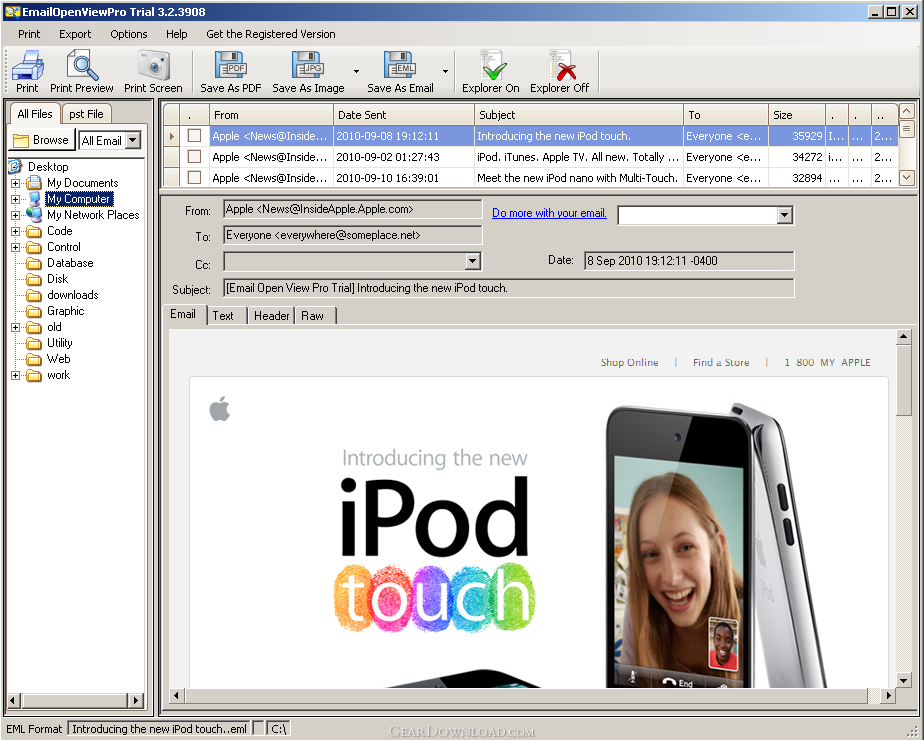
Task: Sort by Size column header
Action: click(797, 115)
